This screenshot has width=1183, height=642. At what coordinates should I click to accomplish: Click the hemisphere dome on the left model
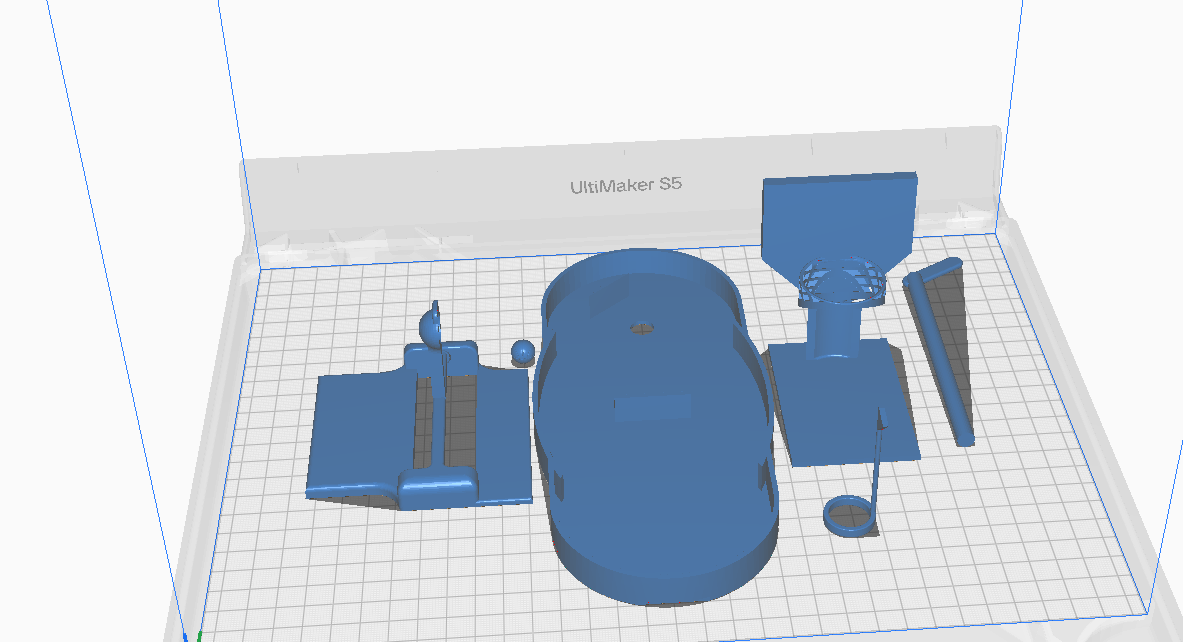pyautogui.click(x=431, y=326)
